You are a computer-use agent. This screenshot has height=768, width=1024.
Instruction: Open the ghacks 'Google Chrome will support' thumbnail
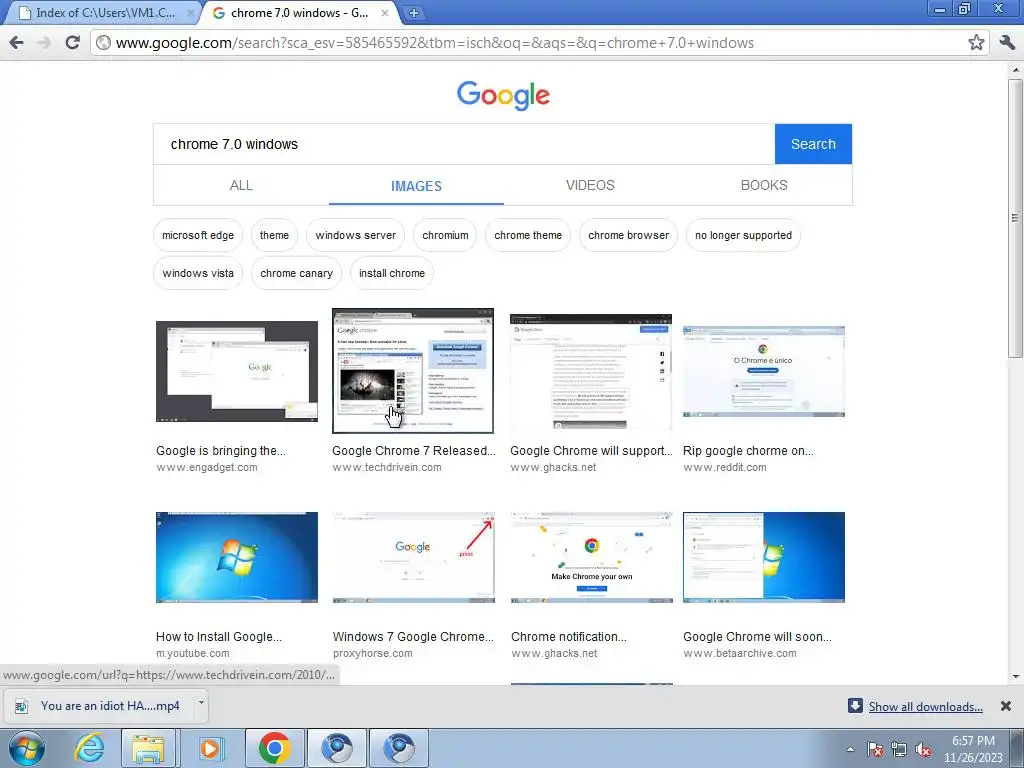tap(591, 371)
